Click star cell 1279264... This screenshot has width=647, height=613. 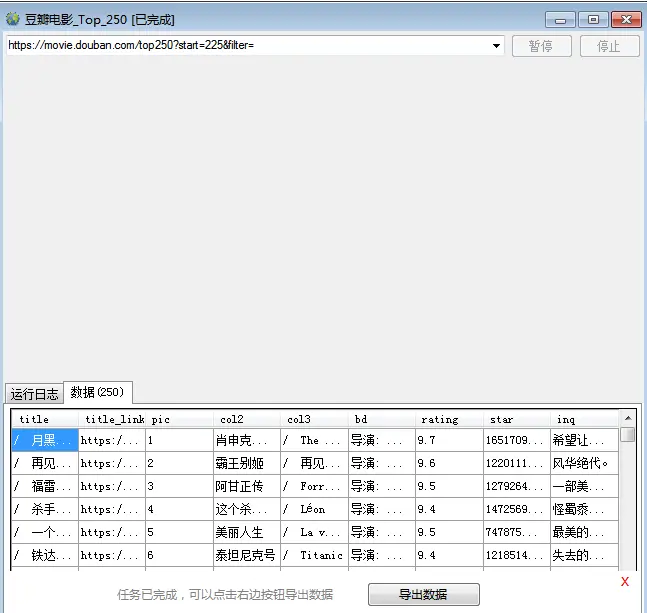517,486
